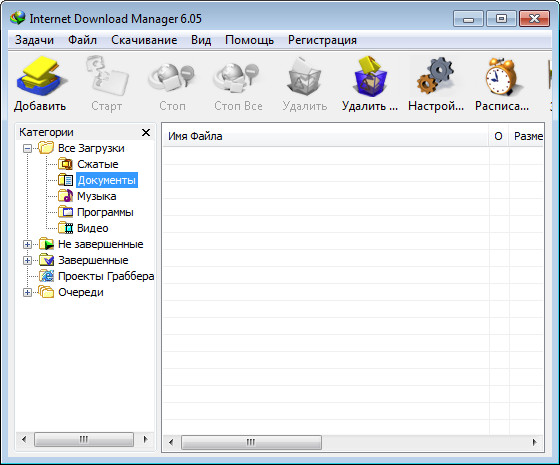
Task: Click the Добавить (Add URL) toolbar icon
Action: click(40, 76)
